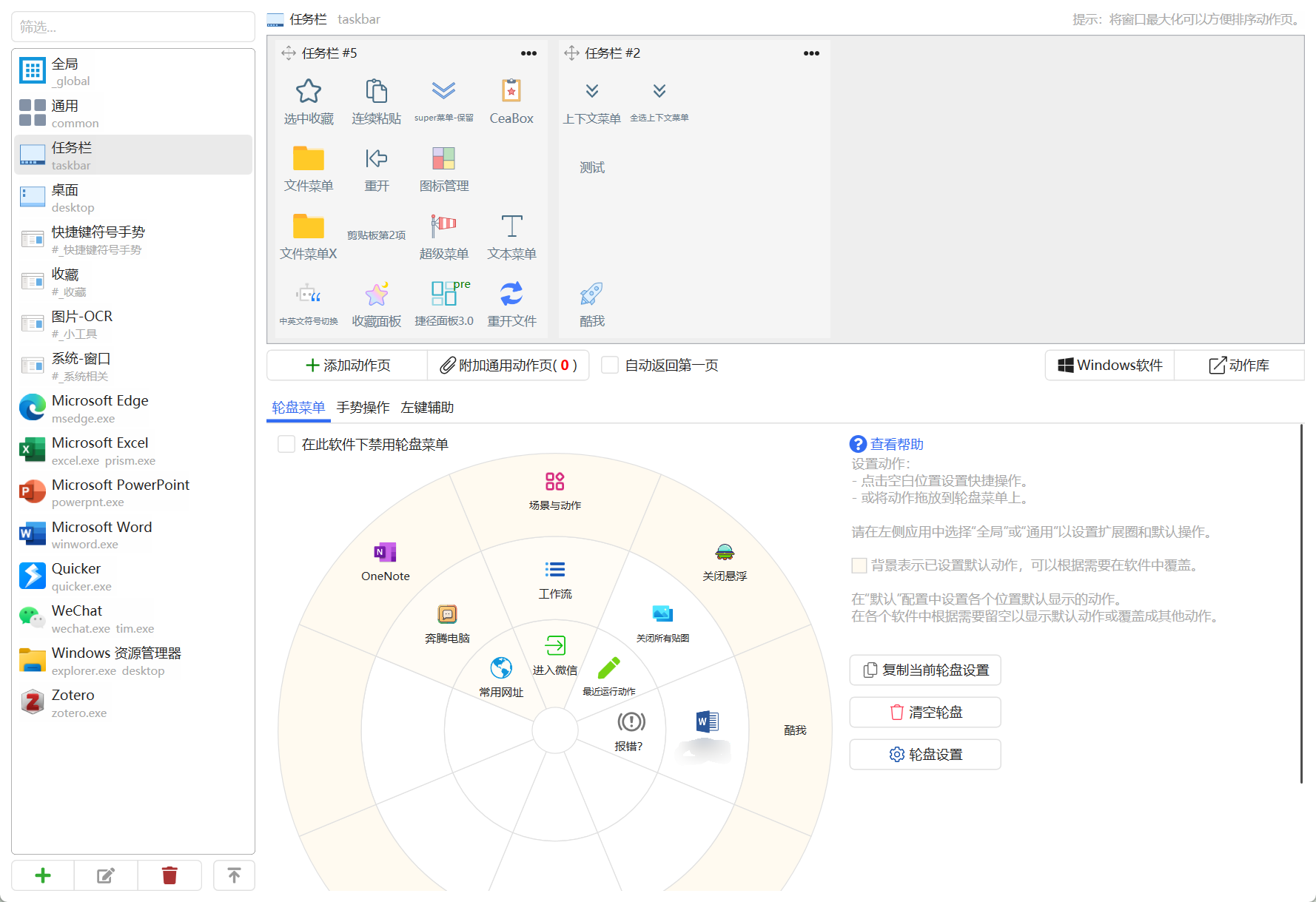Click the wheel settings panel scrollbar
Image resolution: width=1316 pixels, height=902 pixels.
coord(1301,603)
